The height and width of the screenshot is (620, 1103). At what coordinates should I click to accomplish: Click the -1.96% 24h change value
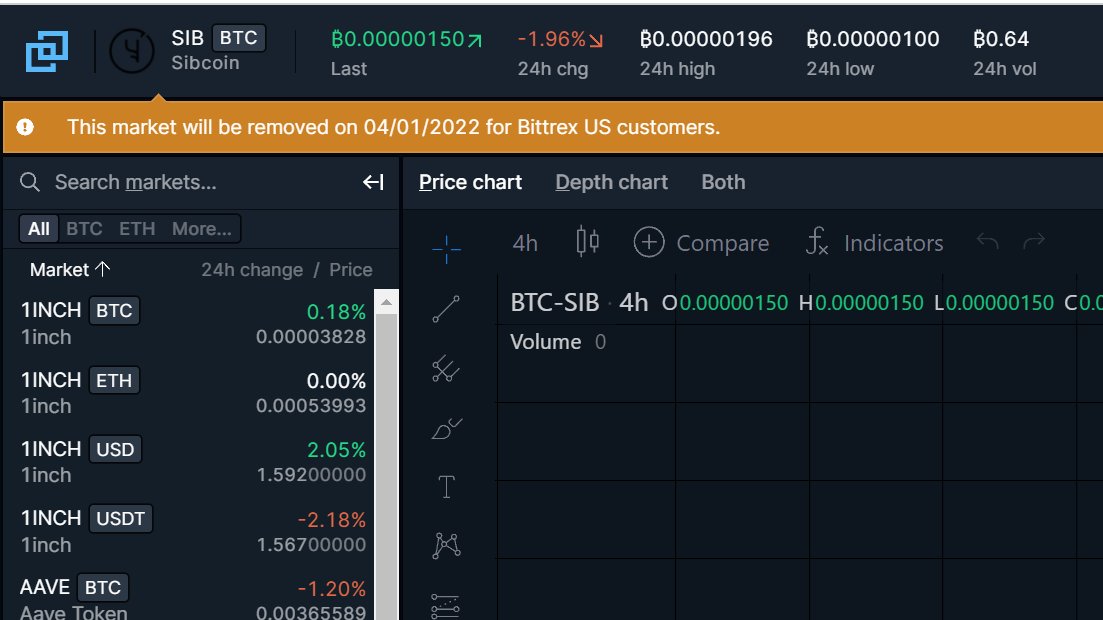[561, 39]
